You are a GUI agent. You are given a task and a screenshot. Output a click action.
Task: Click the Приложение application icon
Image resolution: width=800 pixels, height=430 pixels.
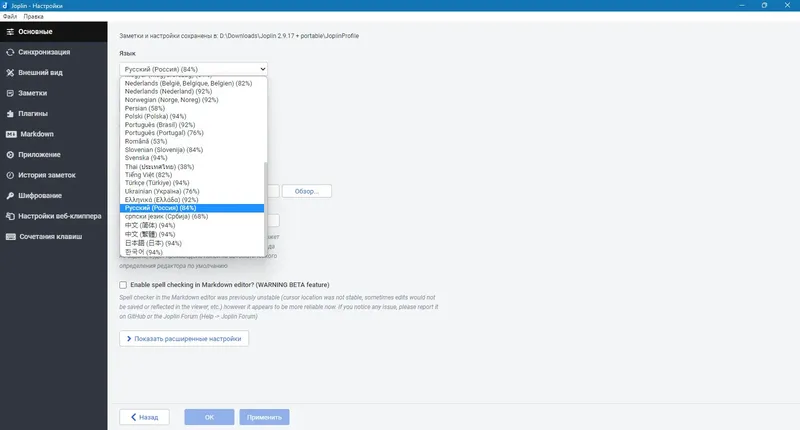pos(10,155)
